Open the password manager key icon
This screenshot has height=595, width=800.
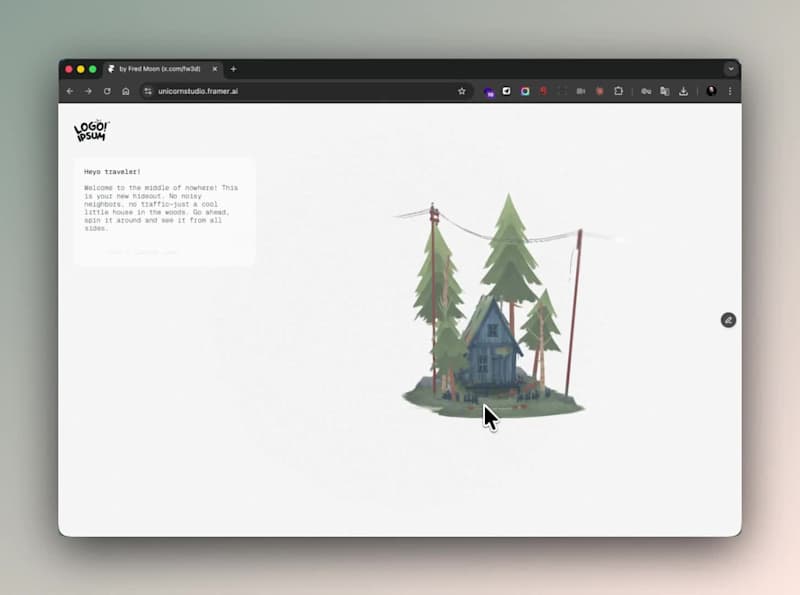click(x=646, y=91)
